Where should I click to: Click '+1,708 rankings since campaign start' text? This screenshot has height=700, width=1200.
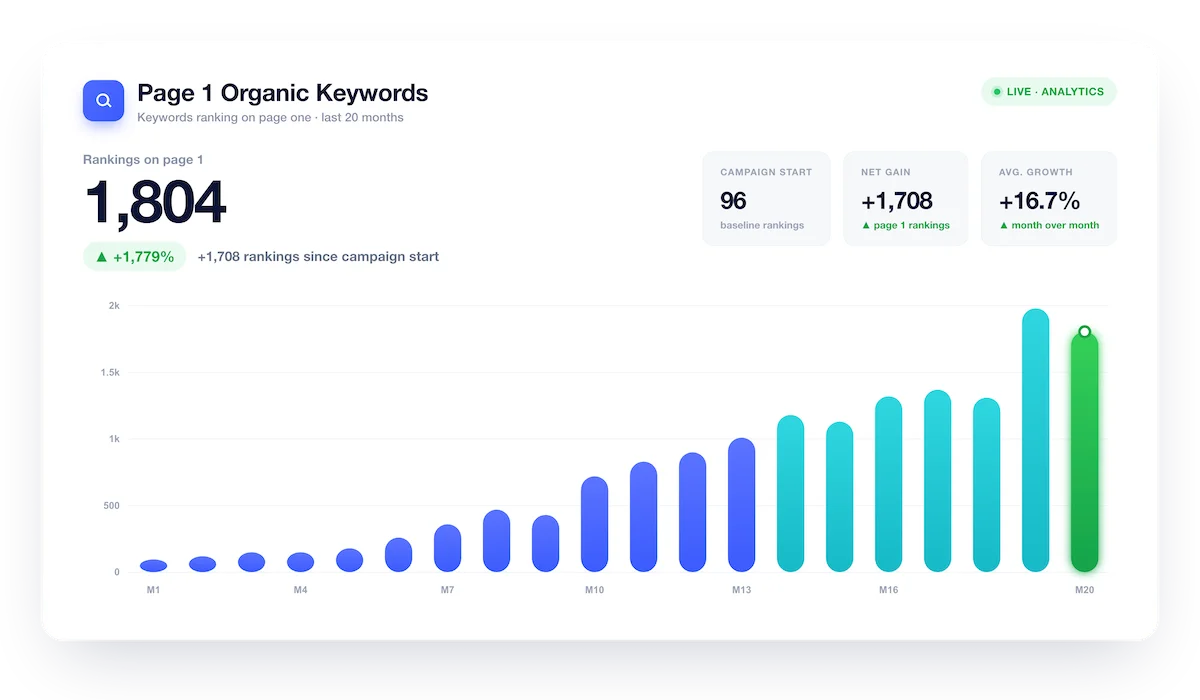[318, 257]
